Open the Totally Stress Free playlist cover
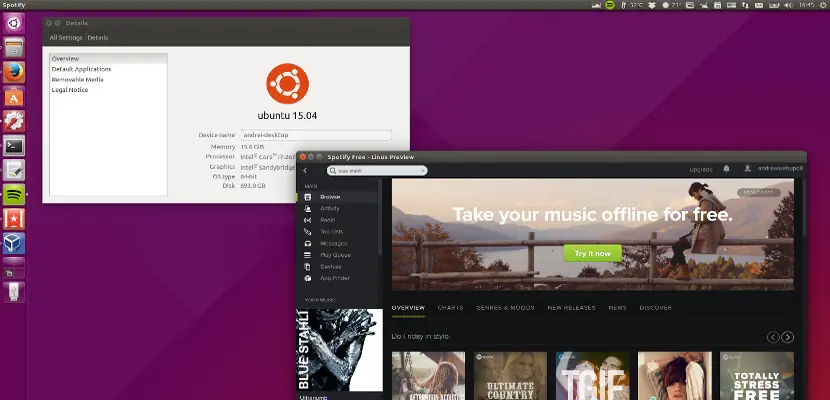This screenshot has height=400, width=830. pyautogui.click(x=756, y=376)
